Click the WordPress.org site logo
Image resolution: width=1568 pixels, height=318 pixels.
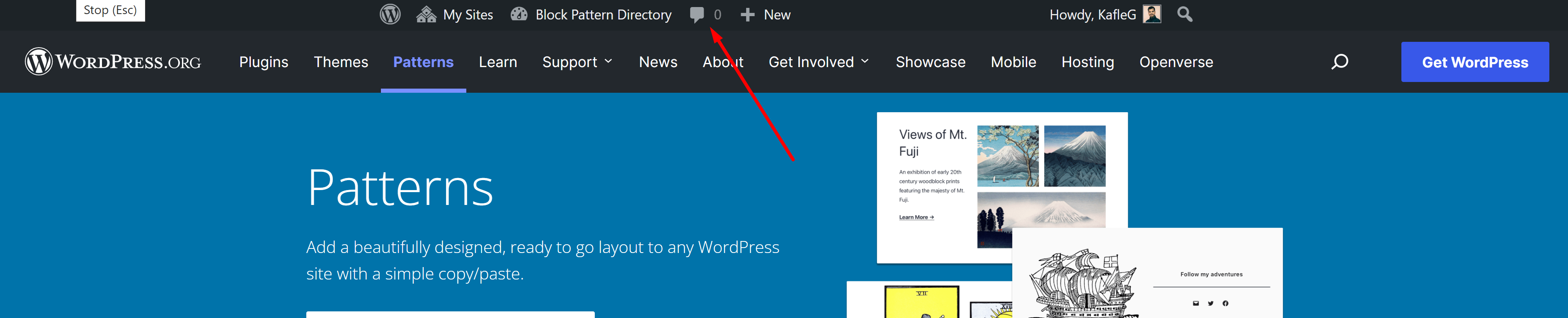113,61
